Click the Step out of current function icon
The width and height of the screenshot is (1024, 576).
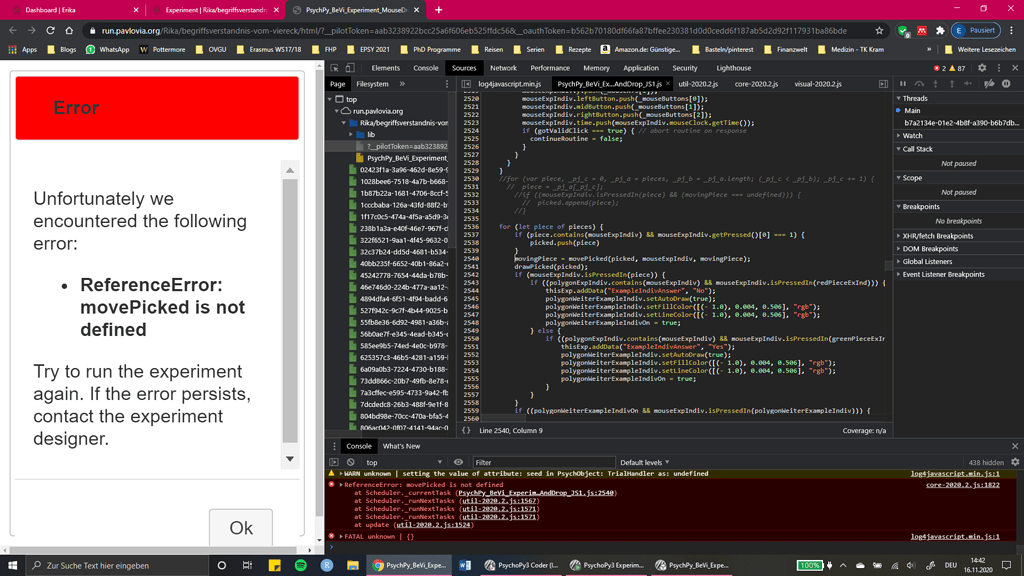(x=952, y=83)
